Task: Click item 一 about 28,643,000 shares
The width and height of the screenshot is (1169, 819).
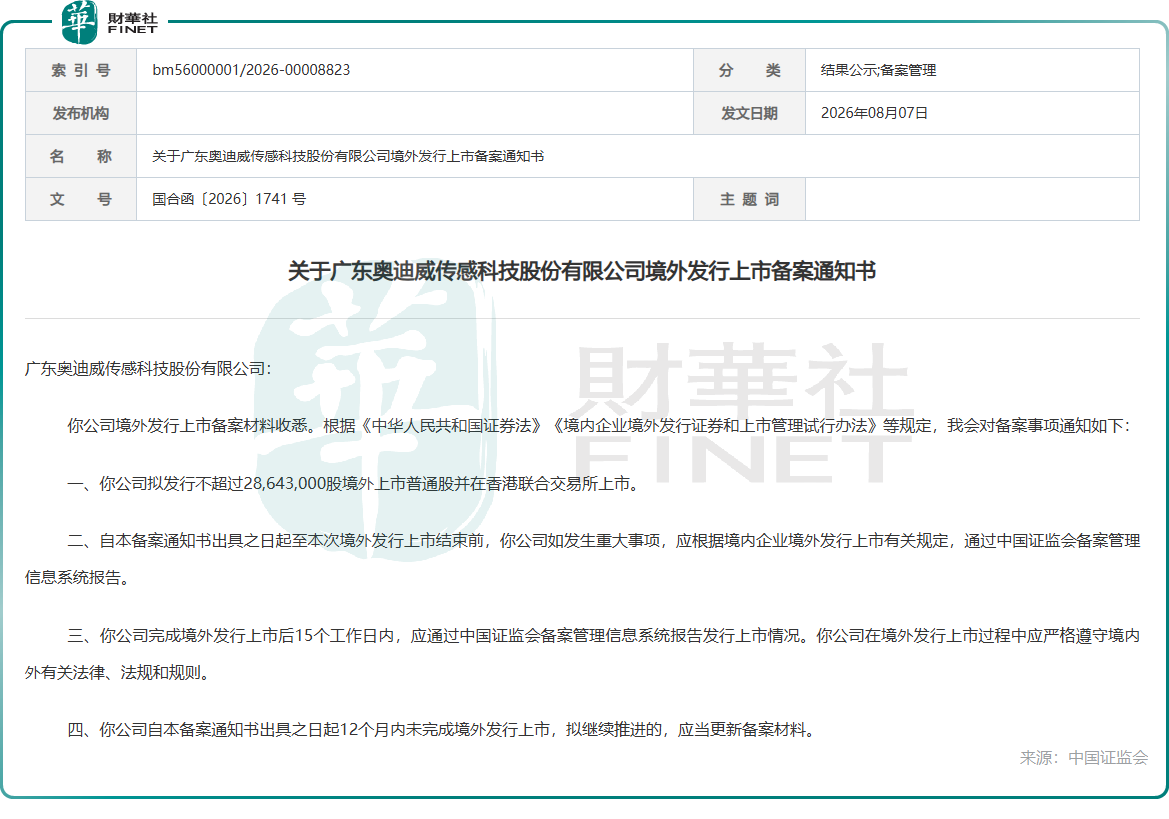Action: coord(354,484)
